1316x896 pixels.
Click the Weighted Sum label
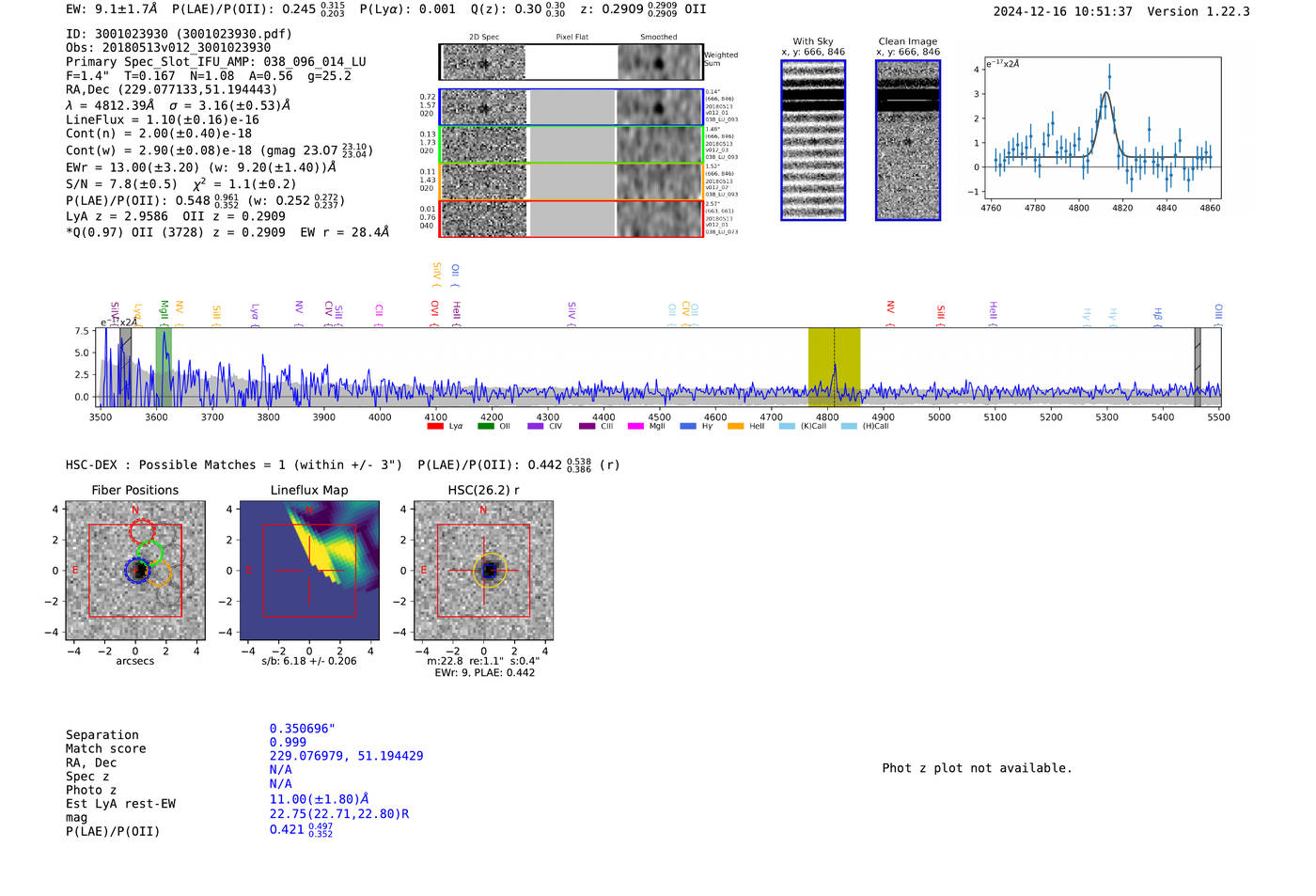(x=721, y=59)
